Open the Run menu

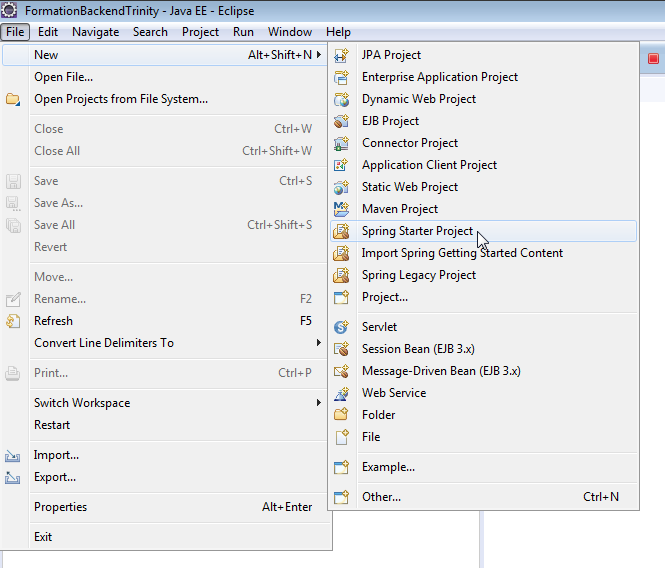tap(243, 32)
